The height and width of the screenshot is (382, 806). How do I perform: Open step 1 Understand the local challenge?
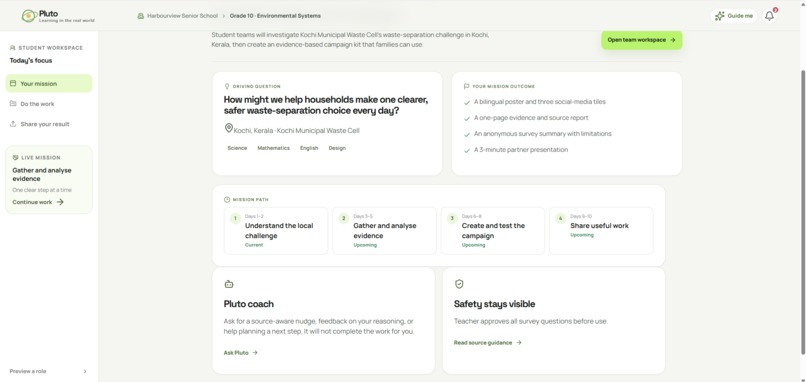coord(276,231)
